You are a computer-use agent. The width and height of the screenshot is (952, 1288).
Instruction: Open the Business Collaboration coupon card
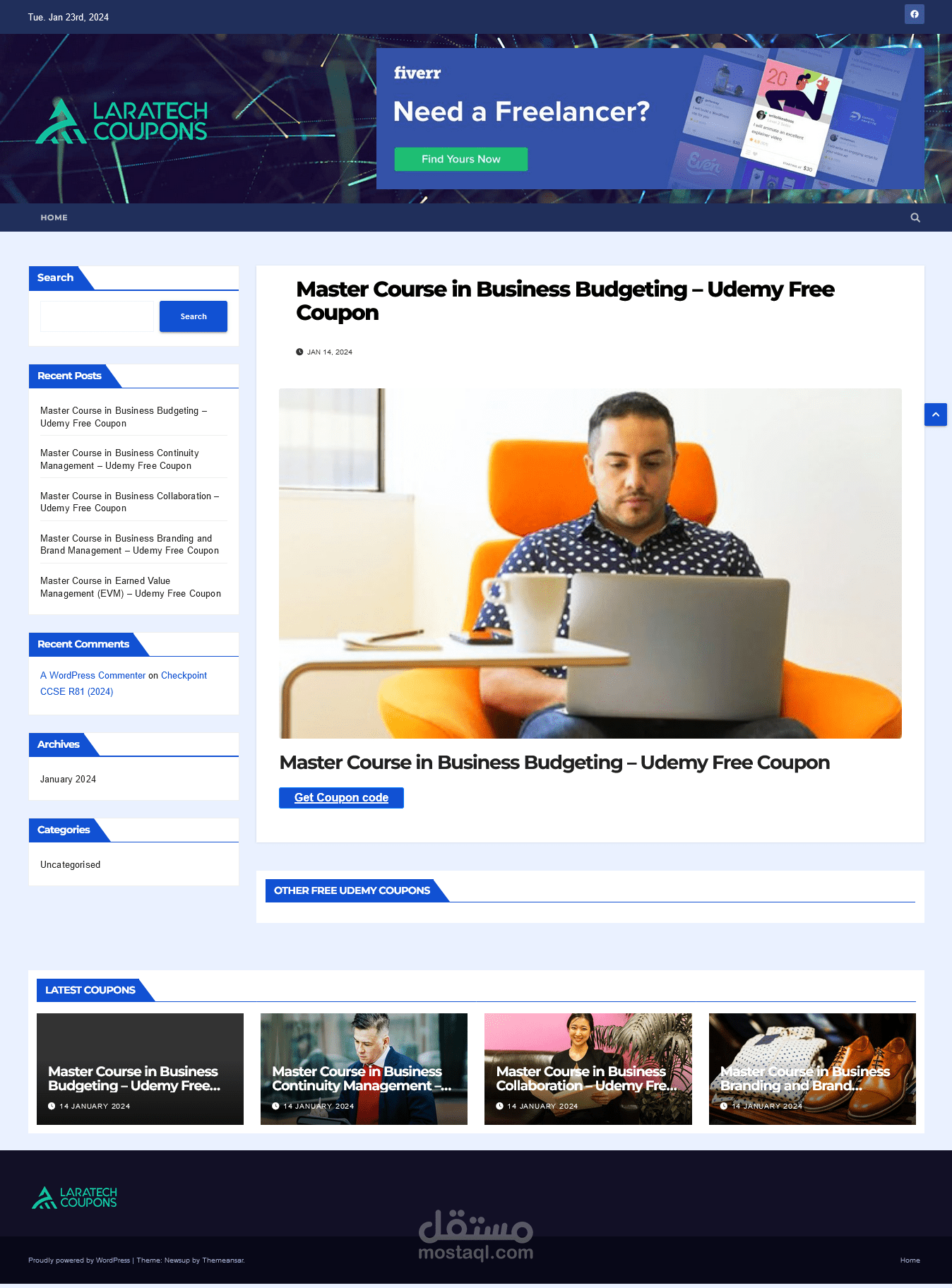[x=588, y=1069]
